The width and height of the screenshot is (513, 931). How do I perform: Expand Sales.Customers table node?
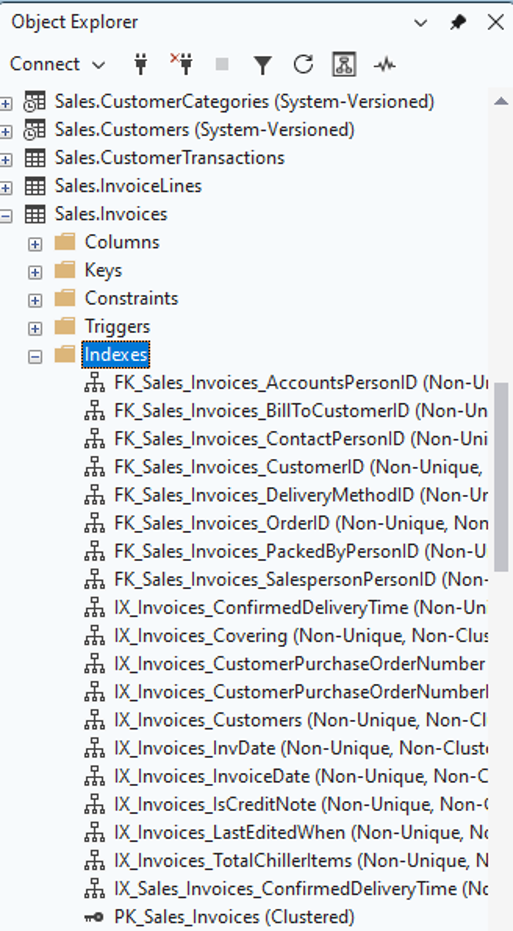(x=6, y=132)
